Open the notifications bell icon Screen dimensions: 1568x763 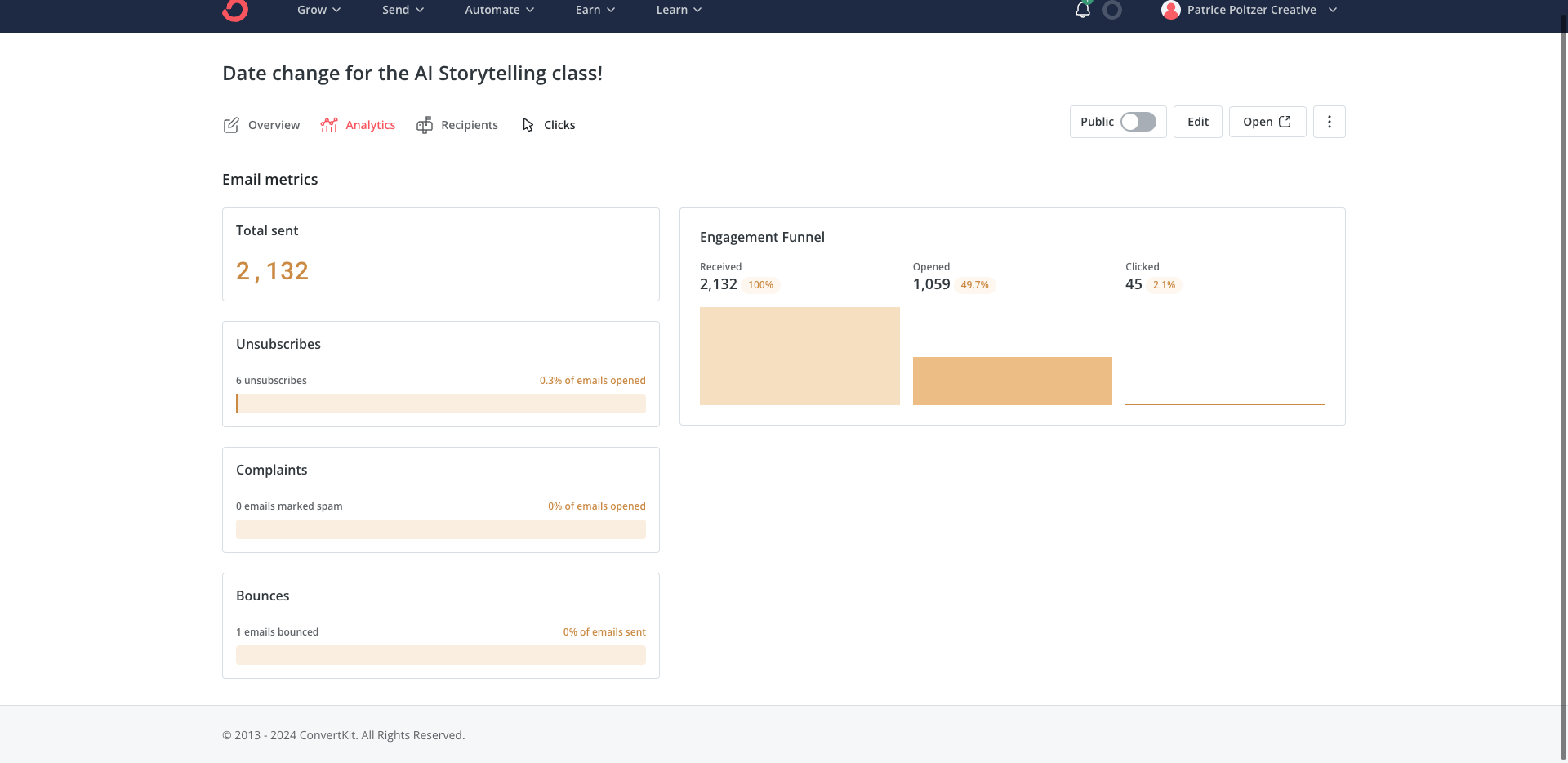coord(1083,10)
